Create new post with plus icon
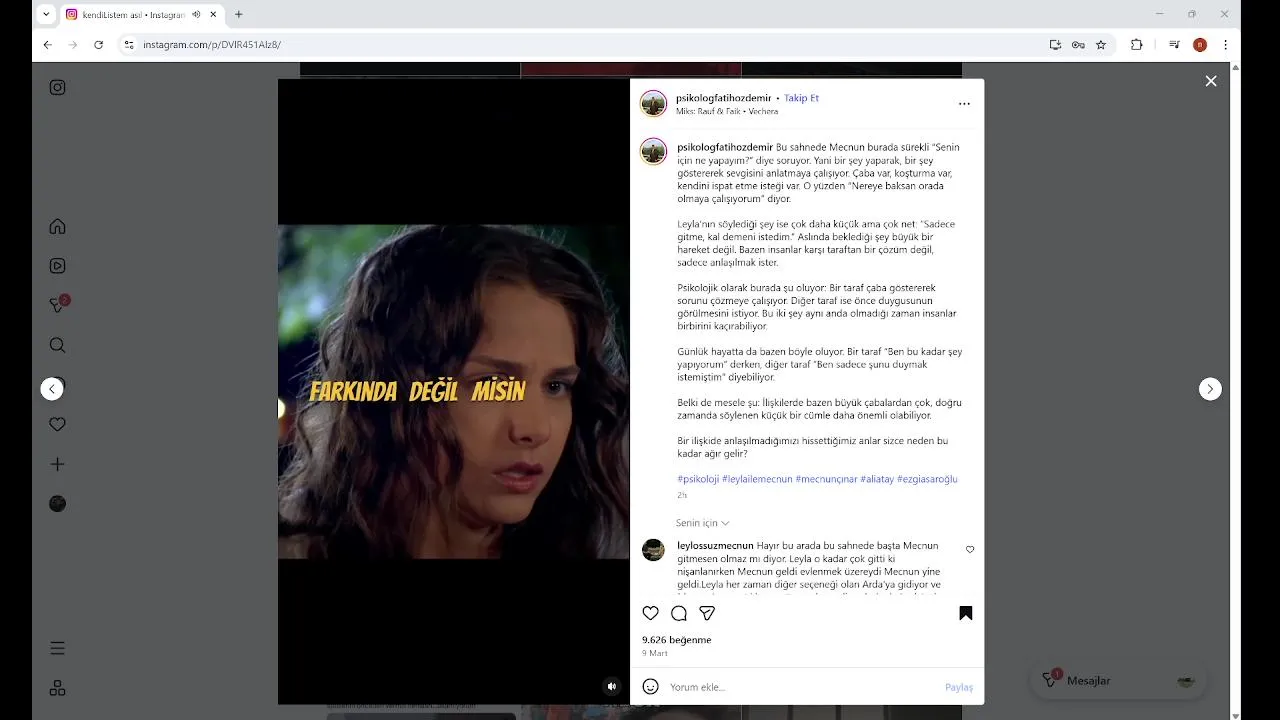Screen dimensions: 1280x720 click(x=58, y=464)
